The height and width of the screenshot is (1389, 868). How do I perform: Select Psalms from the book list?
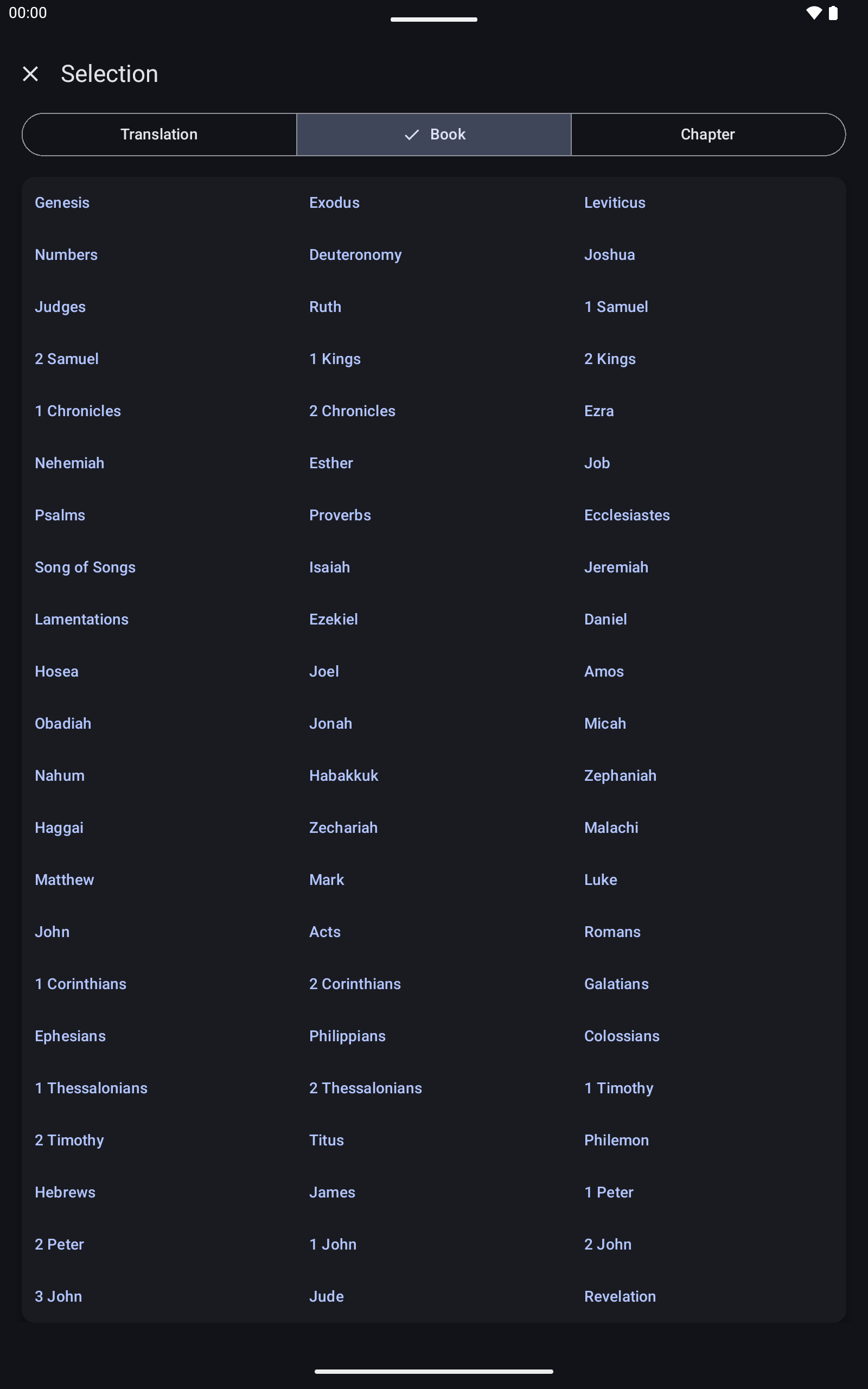click(x=60, y=515)
